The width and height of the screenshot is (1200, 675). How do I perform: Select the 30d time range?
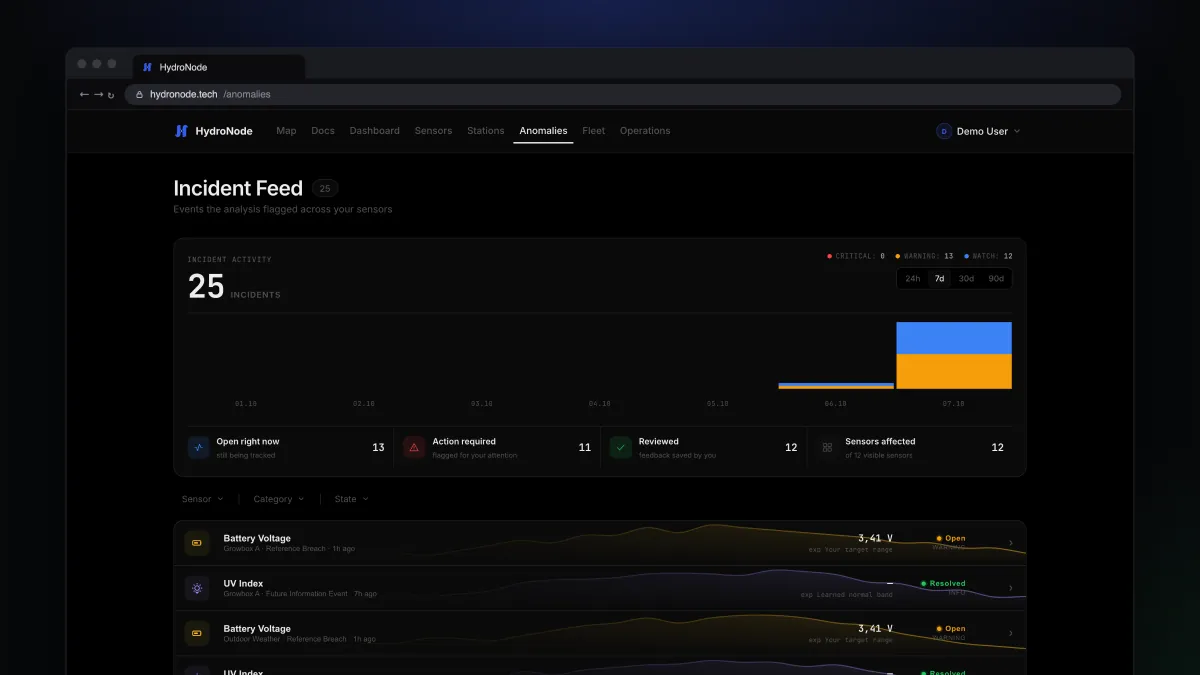pyautogui.click(x=966, y=279)
